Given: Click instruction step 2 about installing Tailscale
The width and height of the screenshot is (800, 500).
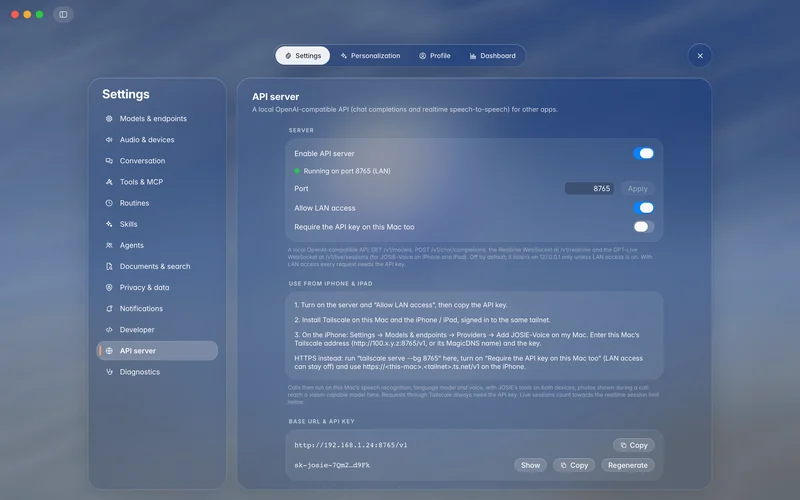Looking at the screenshot, I should [422, 320].
